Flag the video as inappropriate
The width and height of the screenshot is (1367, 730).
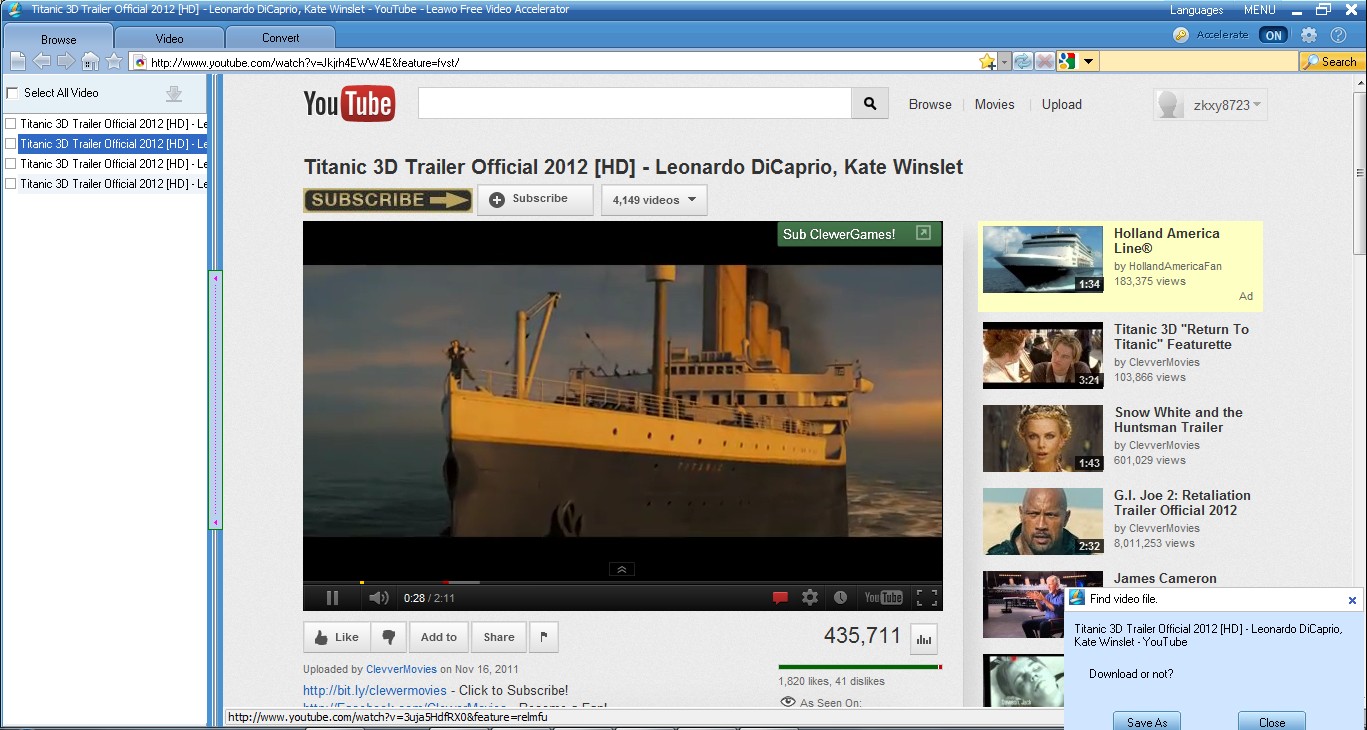[x=544, y=637]
